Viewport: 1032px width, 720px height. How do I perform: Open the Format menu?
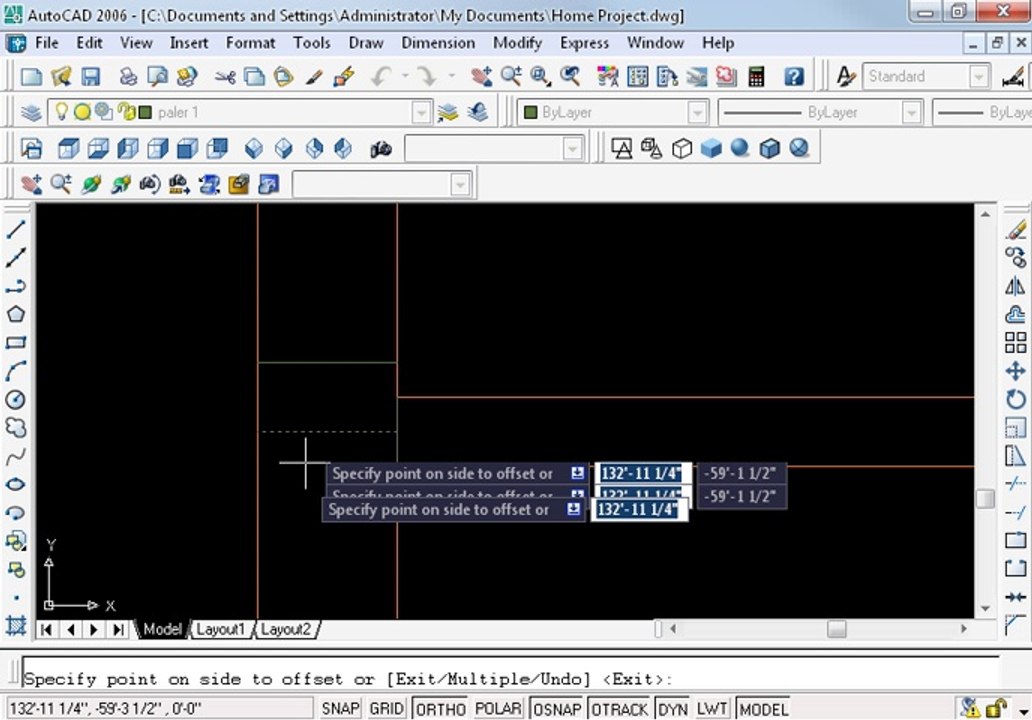tap(250, 43)
